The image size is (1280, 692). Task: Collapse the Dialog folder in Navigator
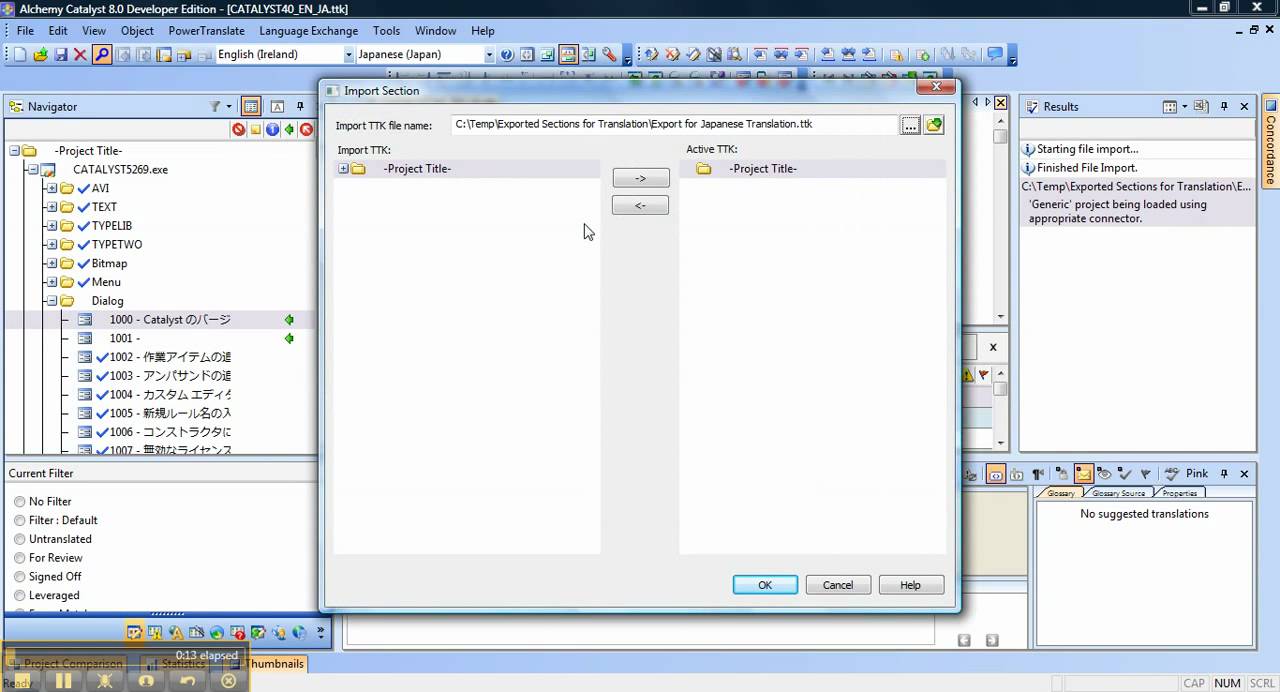pyautogui.click(x=52, y=301)
